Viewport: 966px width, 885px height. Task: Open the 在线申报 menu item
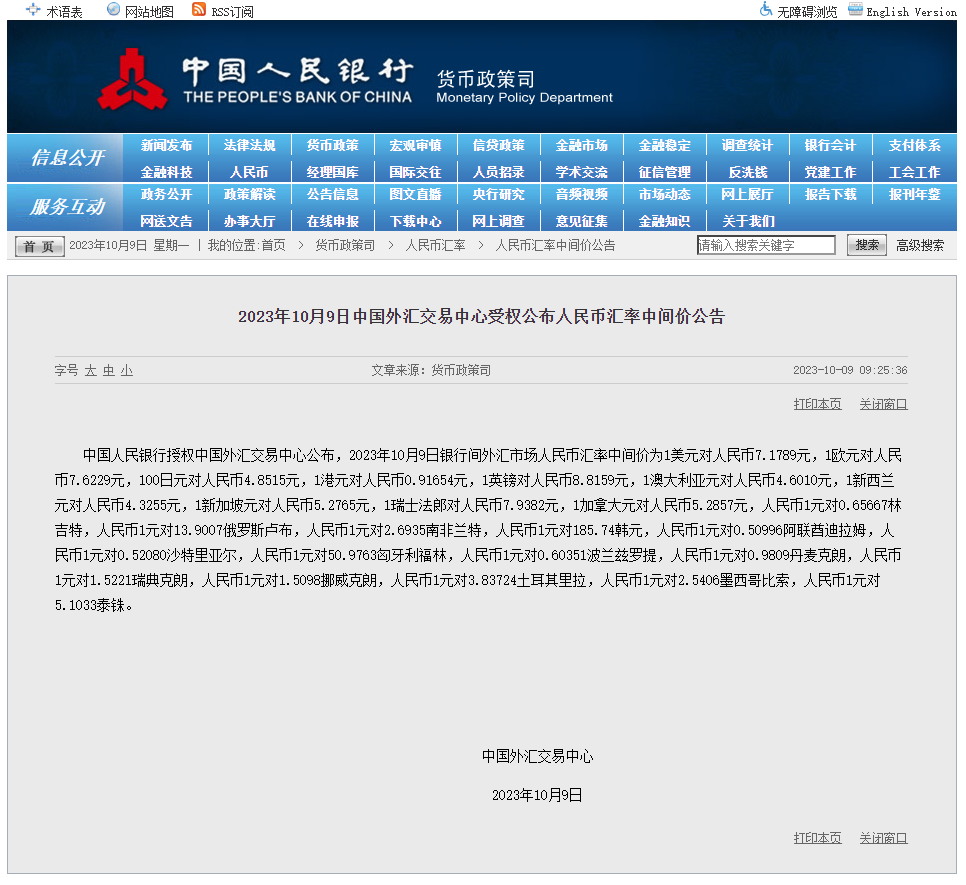[333, 221]
